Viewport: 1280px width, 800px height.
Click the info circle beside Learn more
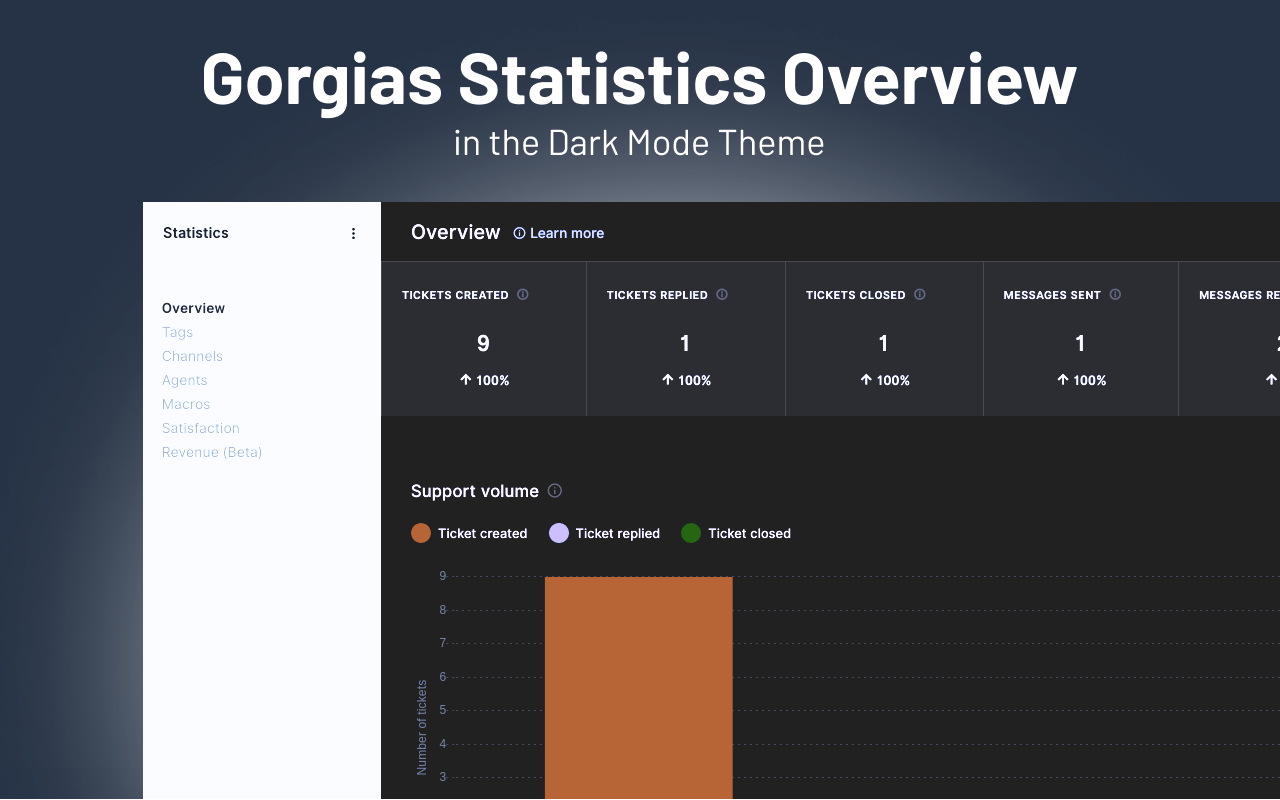click(517, 233)
